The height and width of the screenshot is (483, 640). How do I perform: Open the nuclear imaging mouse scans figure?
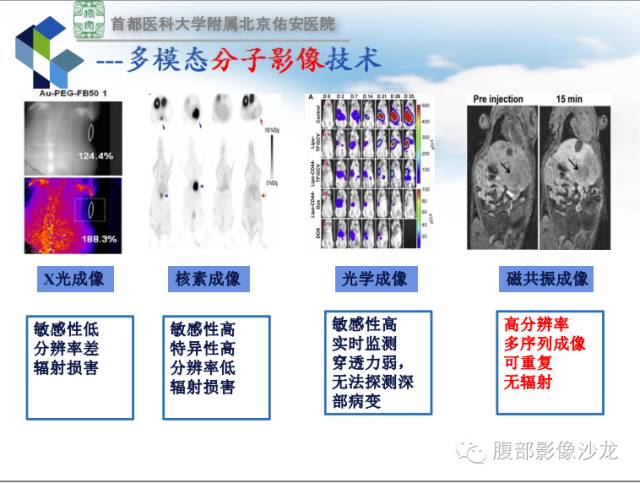click(214, 171)
